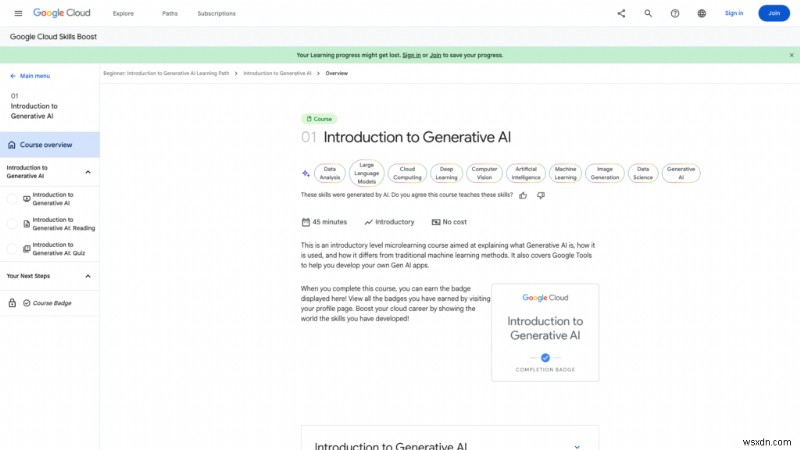The width and height of the screenshot is (800, 450).
Task: Click the document icon for Generative AI: Reading
Action: coord(27,224)
